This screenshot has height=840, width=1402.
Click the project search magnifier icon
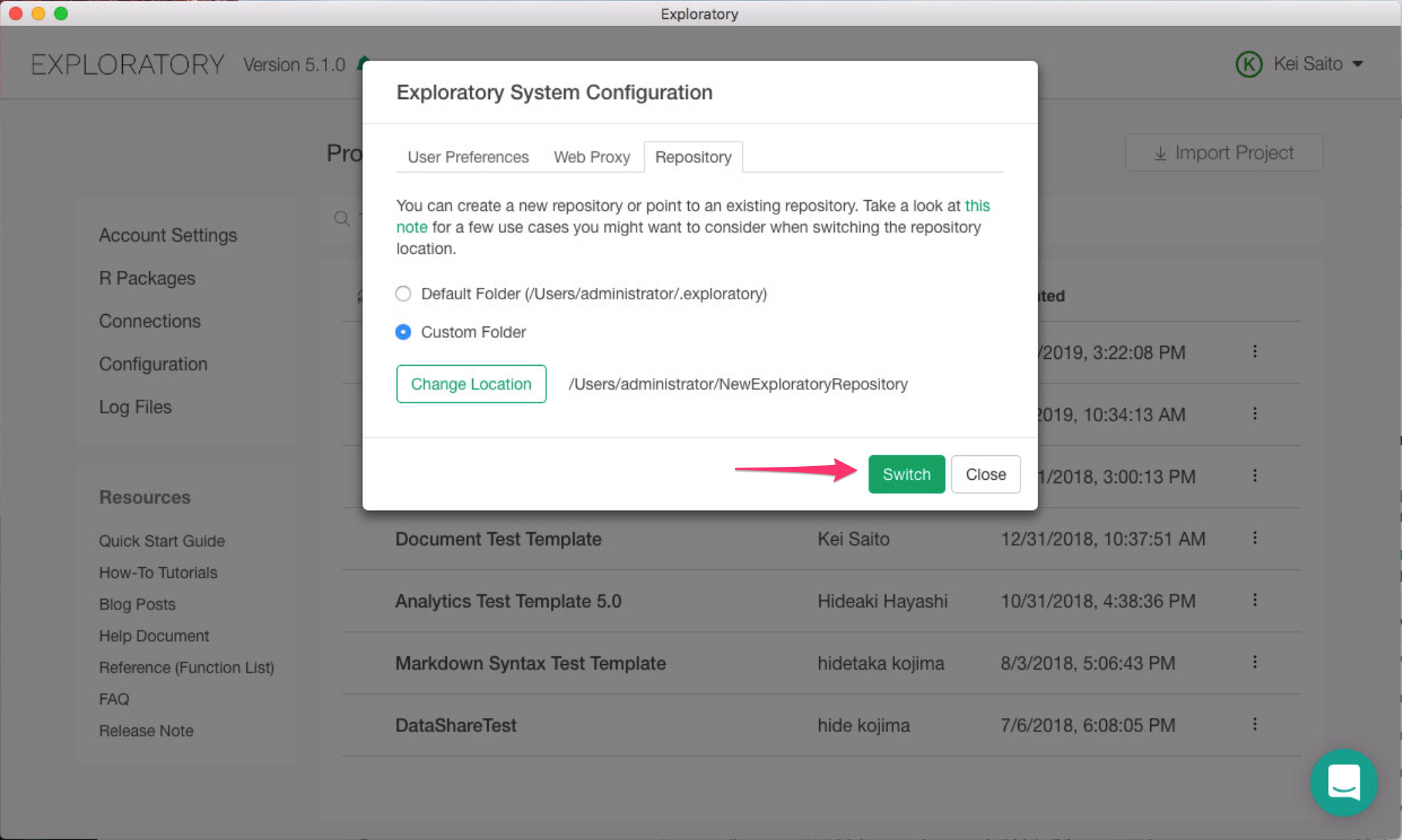342,218
